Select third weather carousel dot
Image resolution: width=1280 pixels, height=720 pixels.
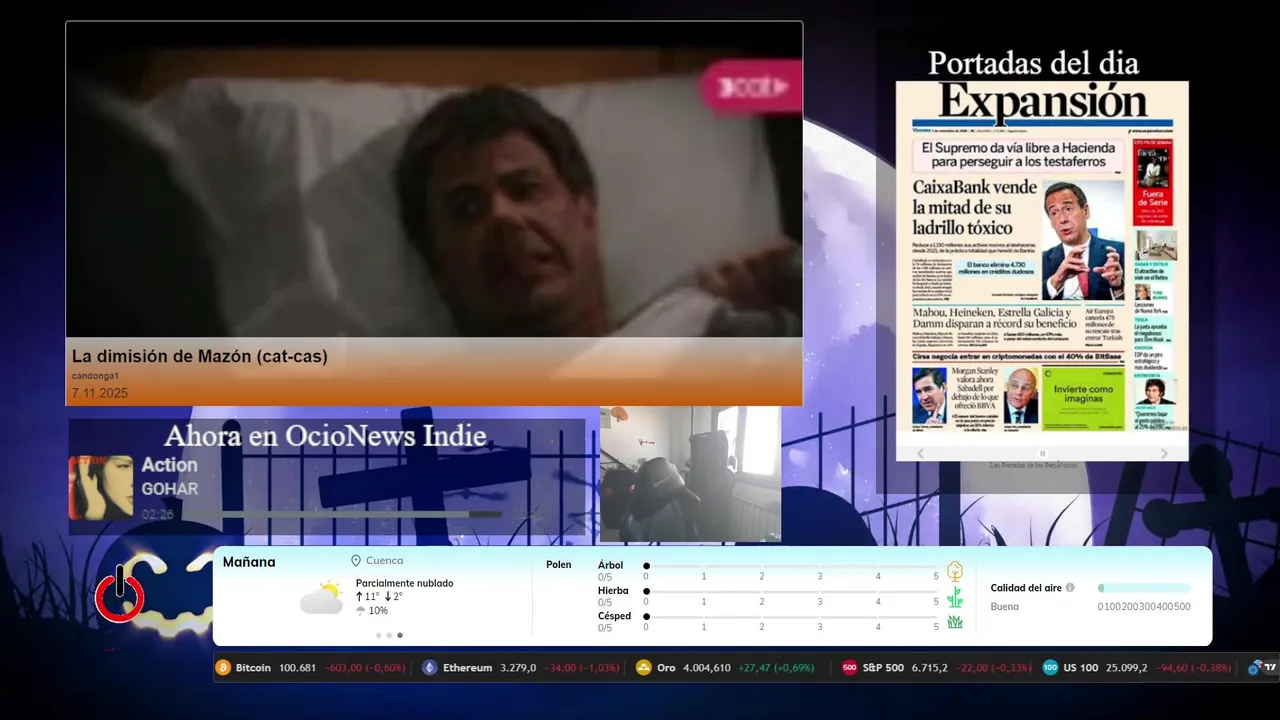click(400, 635)
